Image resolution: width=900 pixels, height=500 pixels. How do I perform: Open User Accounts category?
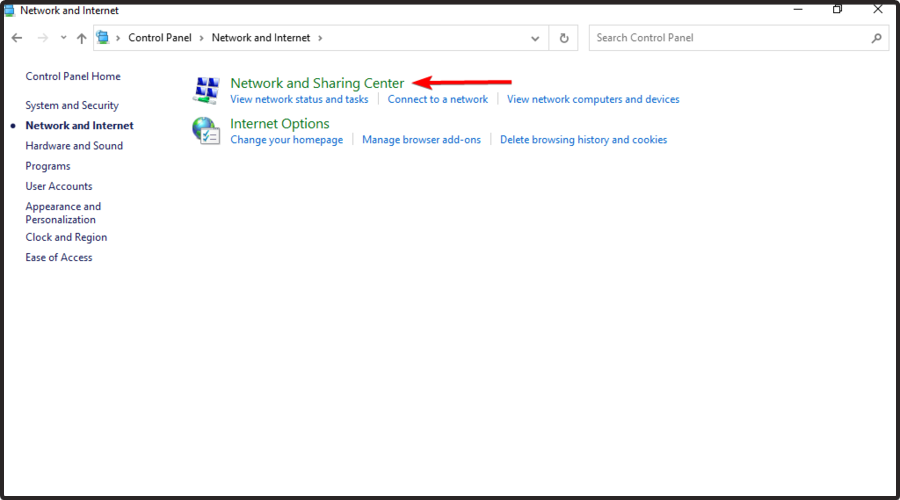point(59,186)
